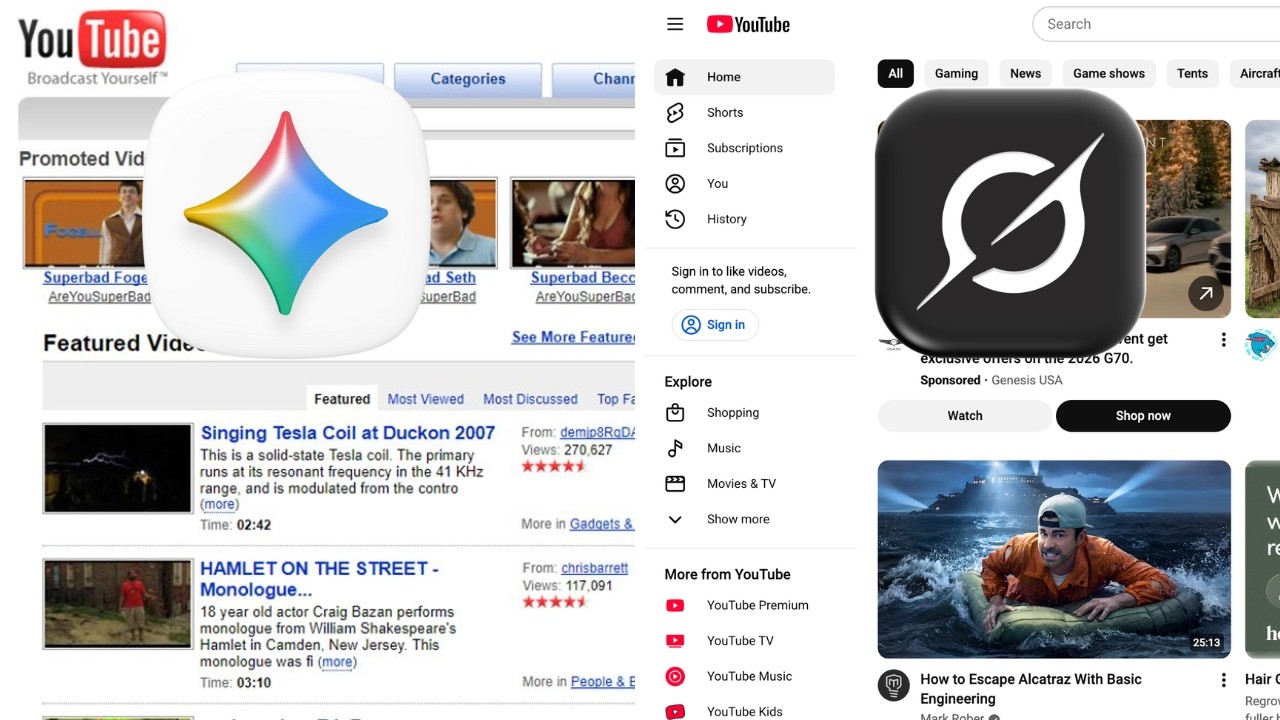Click Mark Rober channel avatar
This screenshot has width=1280, height=720.
pyautogui.click(x=893, y=686)
